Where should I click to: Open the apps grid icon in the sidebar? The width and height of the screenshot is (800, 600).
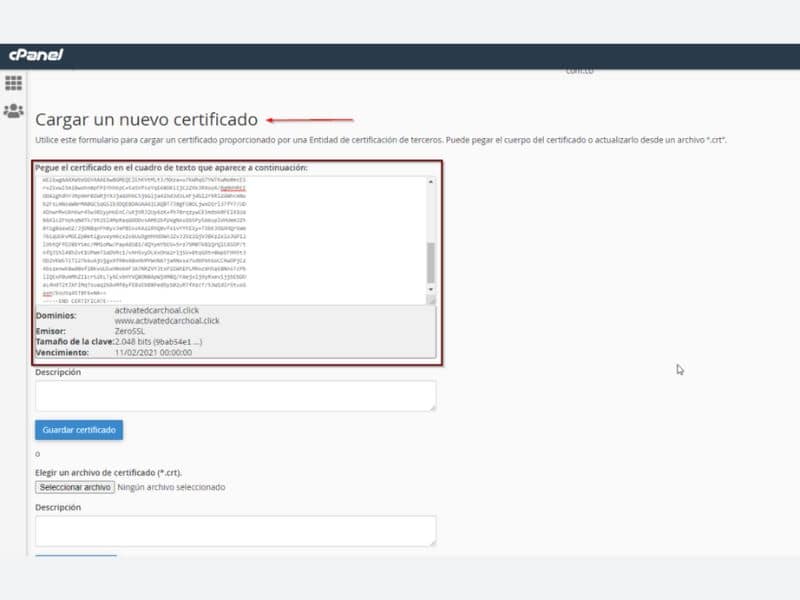coord(14,83)
